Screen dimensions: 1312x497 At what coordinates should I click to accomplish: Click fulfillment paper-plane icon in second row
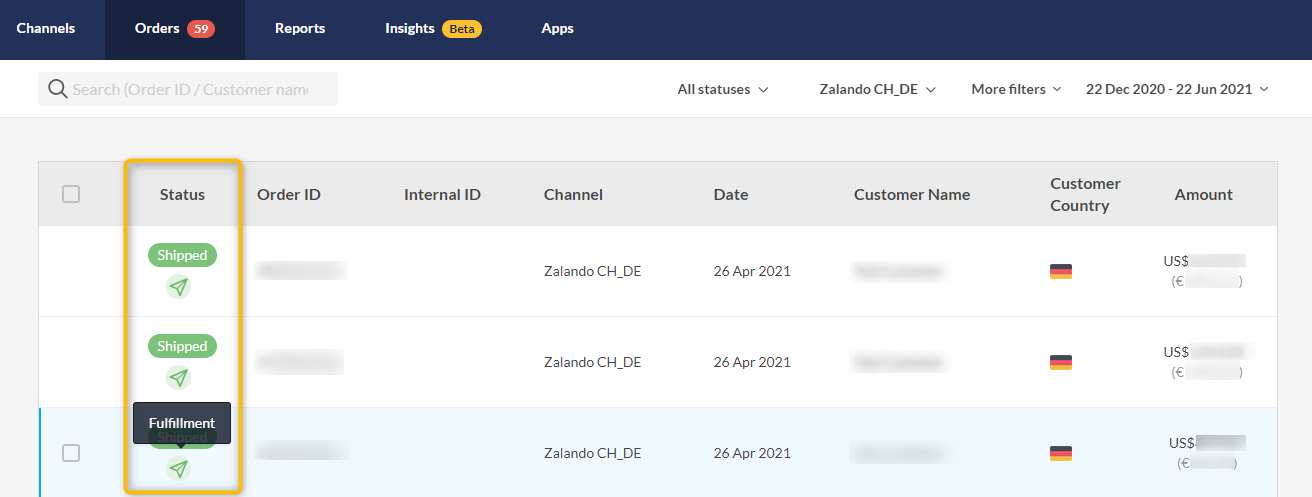click(x=178, y=378)
